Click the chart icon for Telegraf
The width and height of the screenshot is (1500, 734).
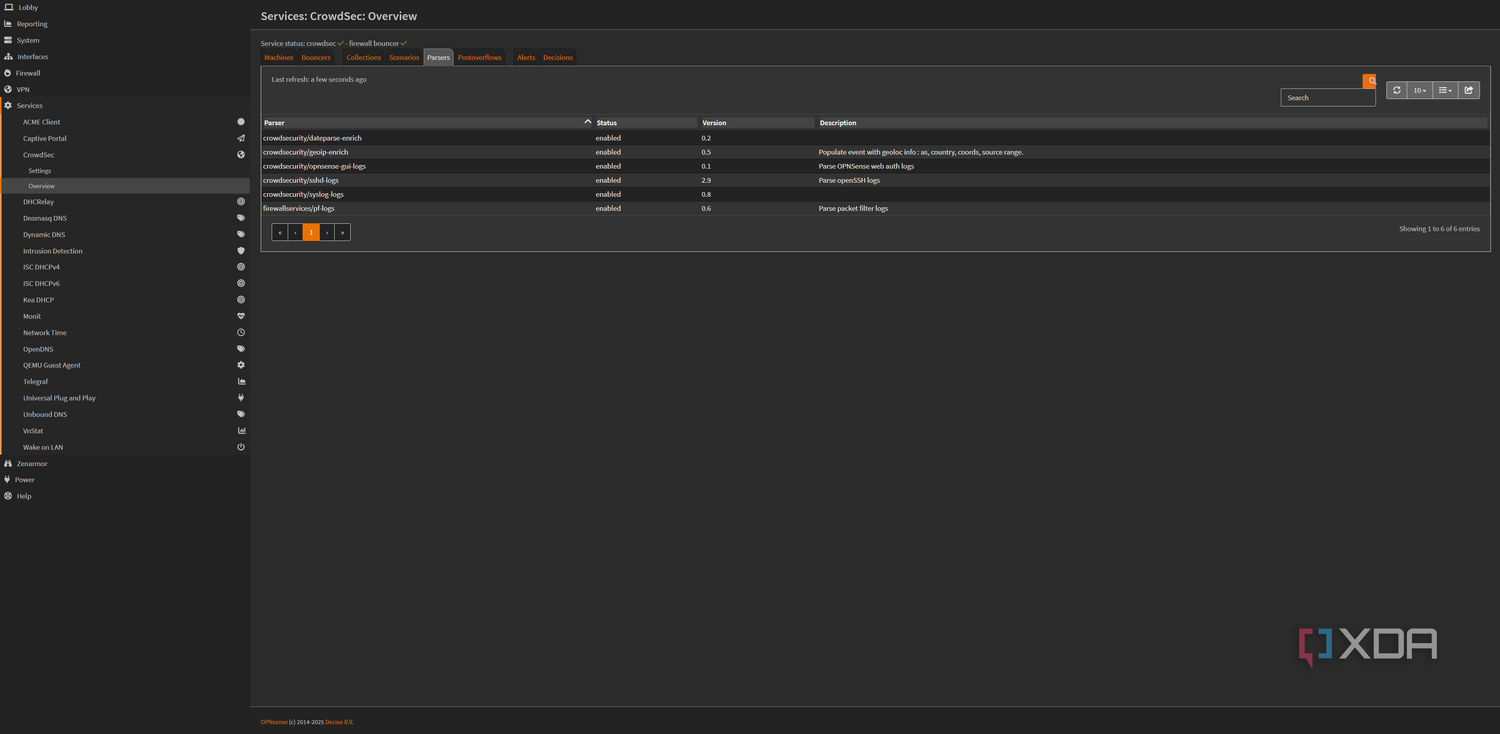[x=241, y=382]
